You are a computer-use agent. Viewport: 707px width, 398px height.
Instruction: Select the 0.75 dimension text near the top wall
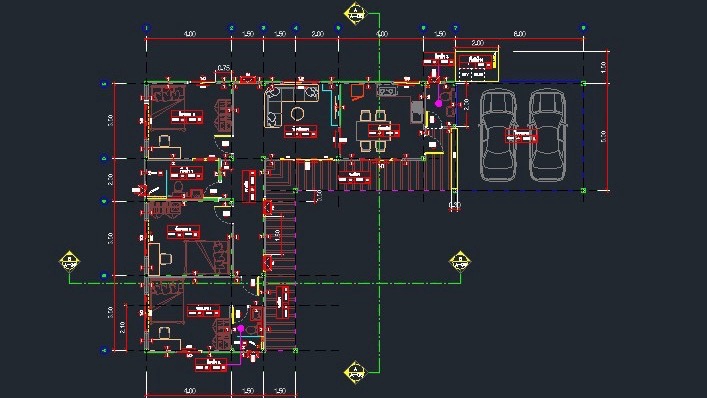click(224, 68)
